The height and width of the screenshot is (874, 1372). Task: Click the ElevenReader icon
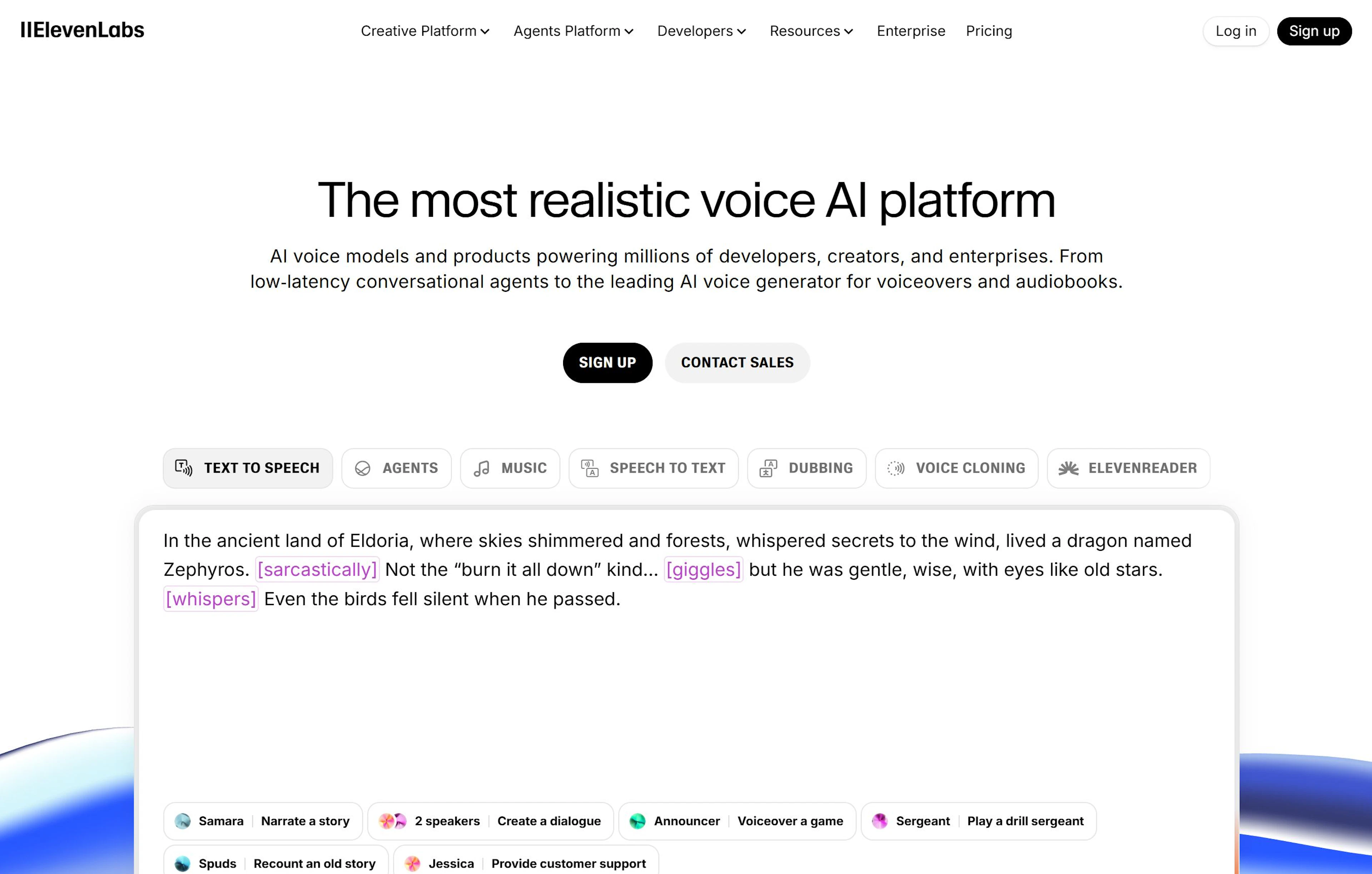point(1068,468)
